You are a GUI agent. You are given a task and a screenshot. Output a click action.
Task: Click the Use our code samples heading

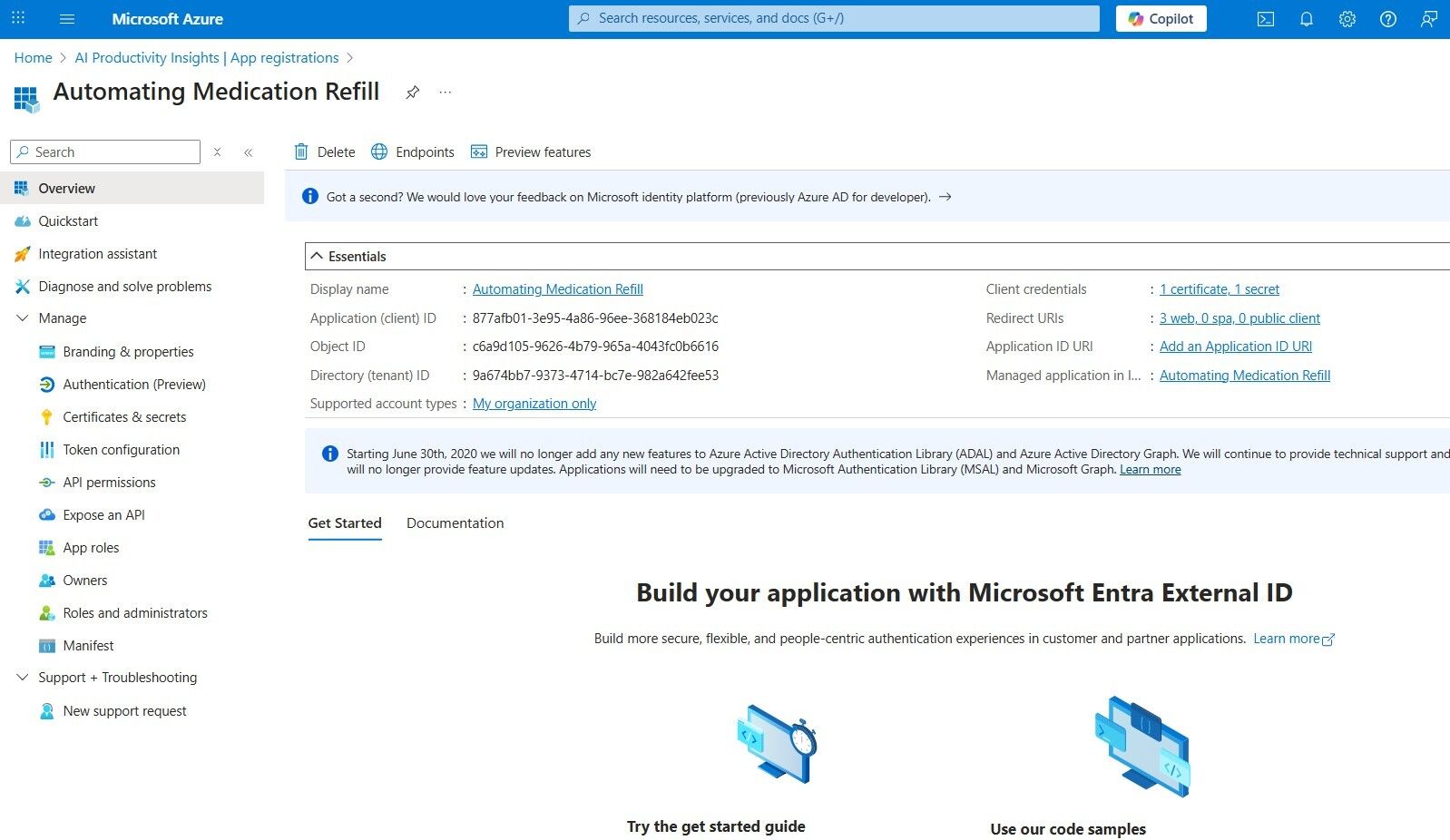pos(1068,829)
